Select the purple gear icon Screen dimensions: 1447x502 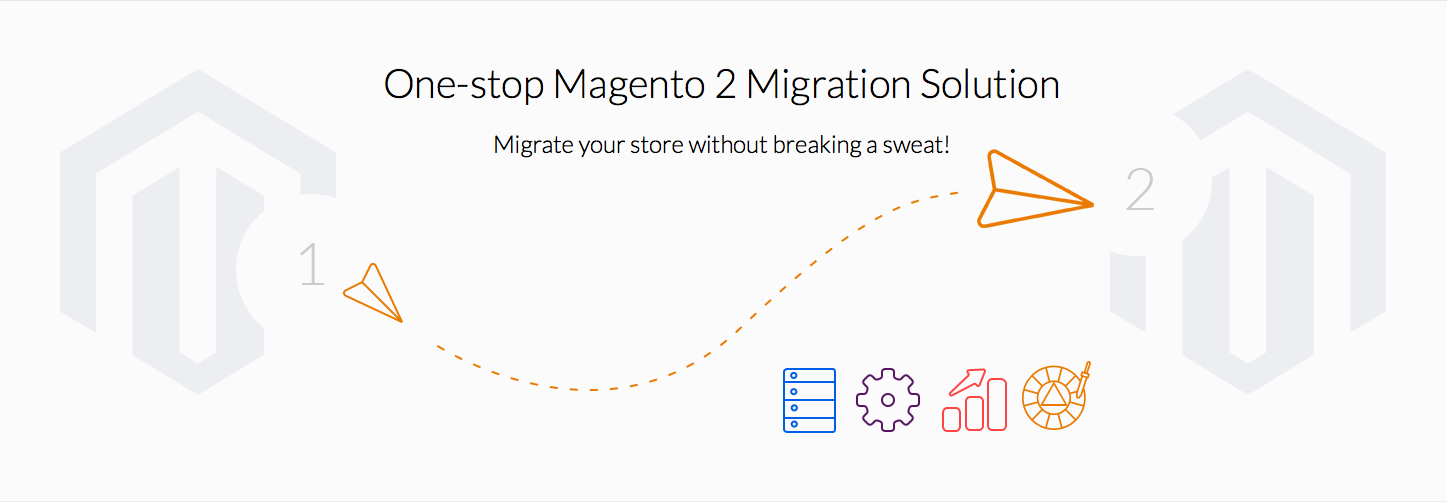(888, 400)
